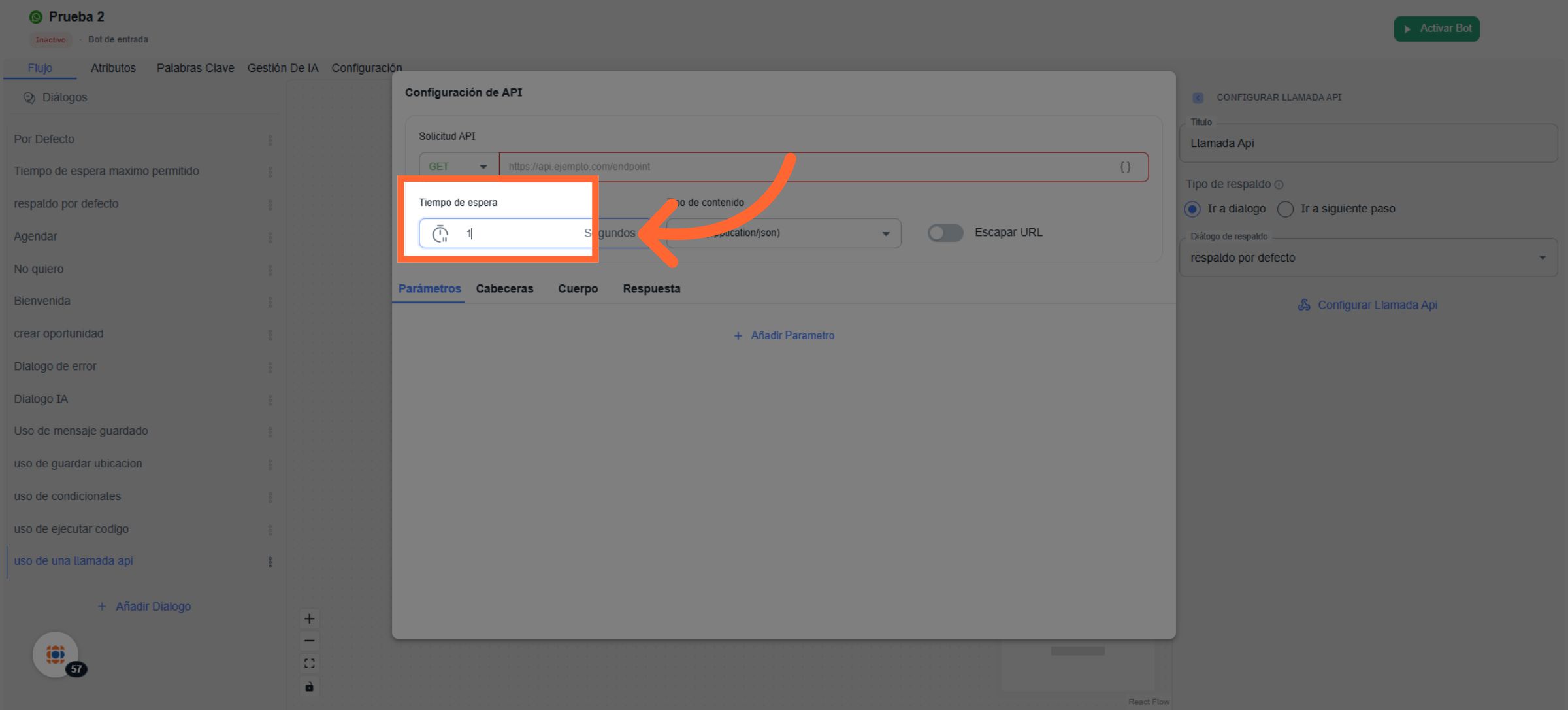Expand the Tipo de contenido dropdown

[885, 233]
